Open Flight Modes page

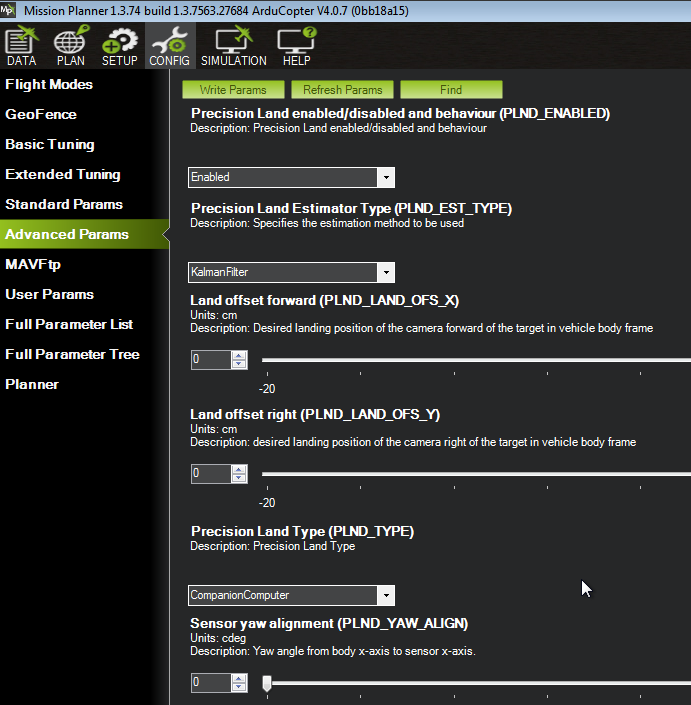click(49, 84)
